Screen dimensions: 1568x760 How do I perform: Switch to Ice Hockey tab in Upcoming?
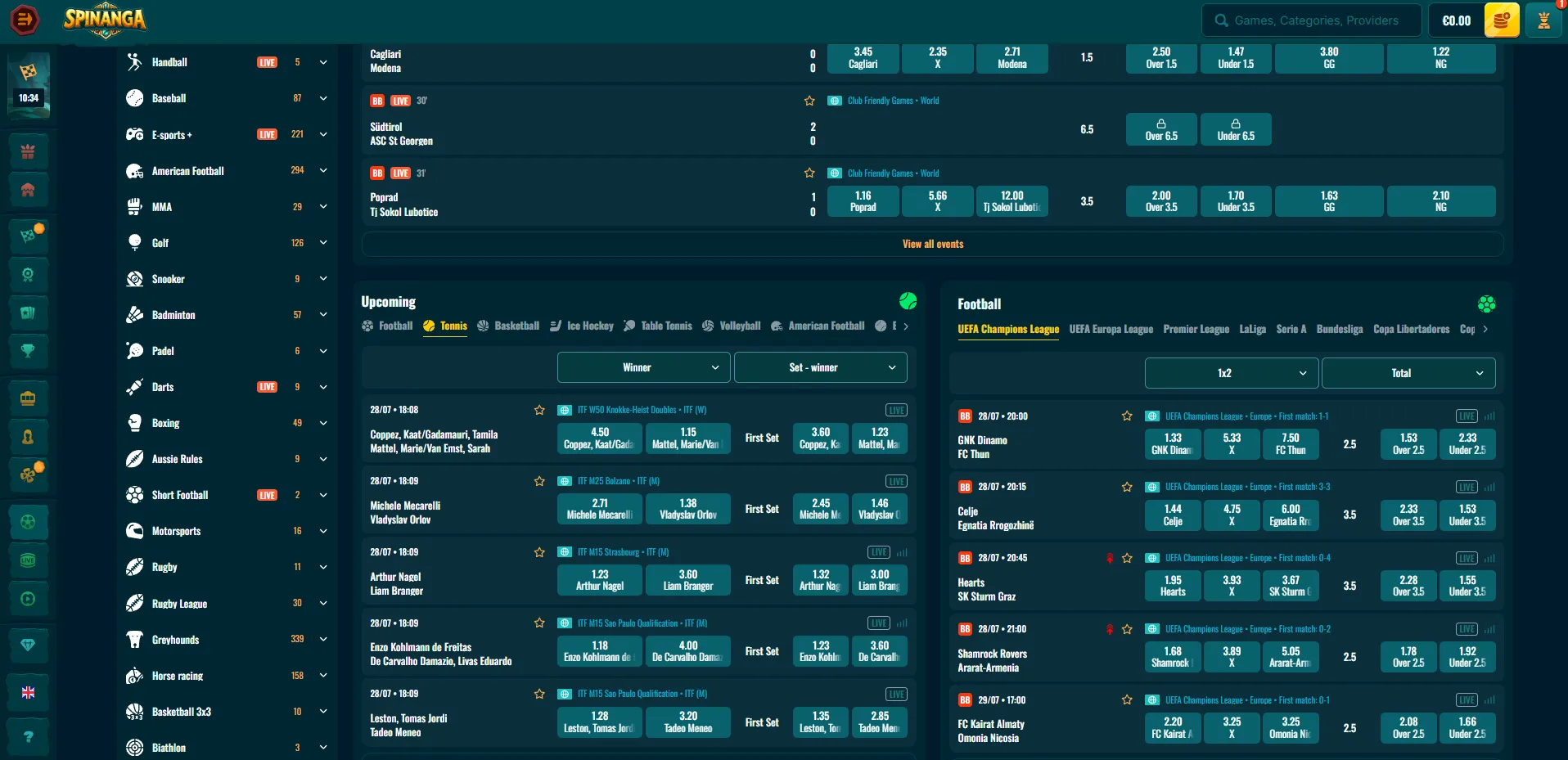pos(582,326)
